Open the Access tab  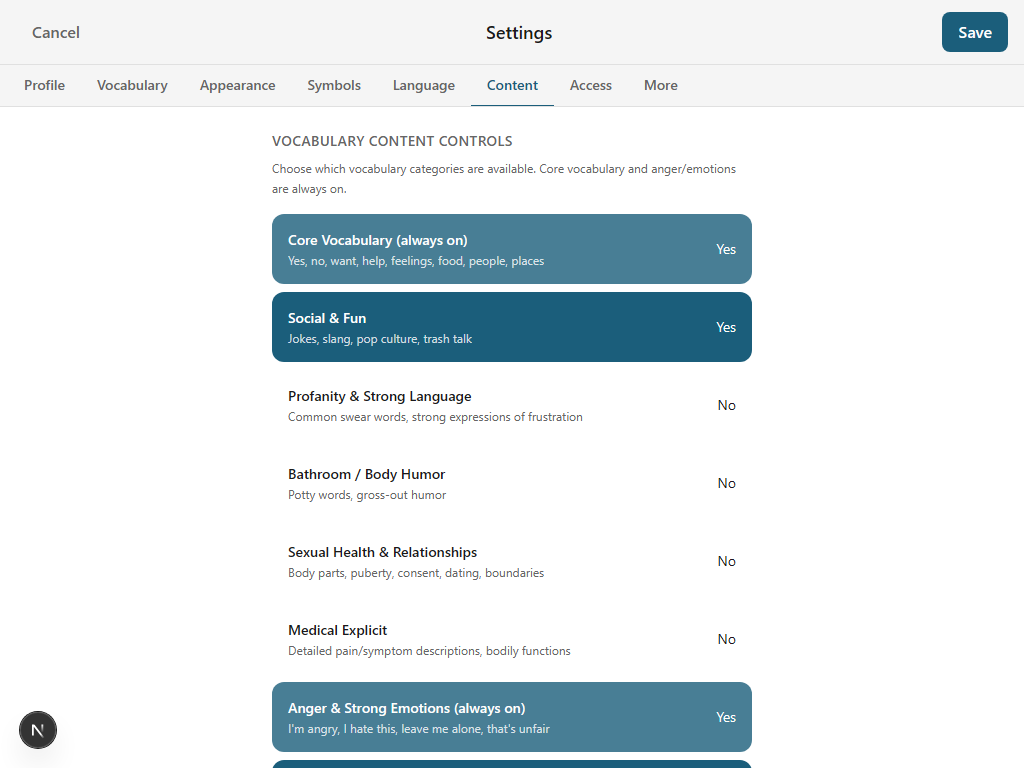590,85
